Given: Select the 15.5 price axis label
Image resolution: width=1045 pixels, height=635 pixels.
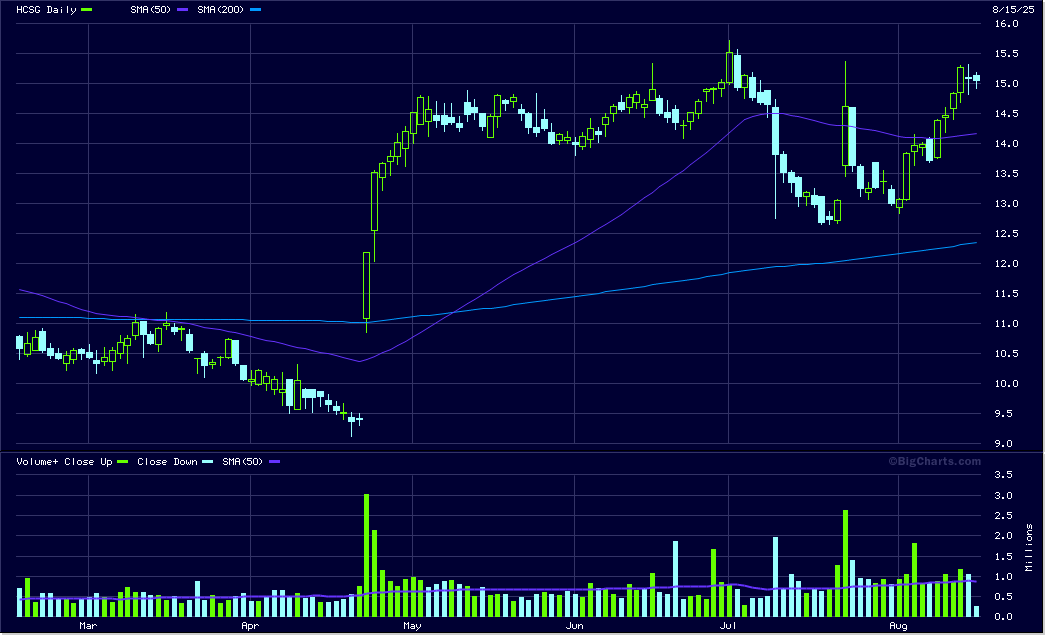Looking at the screenshot, I should [1006, 54].
